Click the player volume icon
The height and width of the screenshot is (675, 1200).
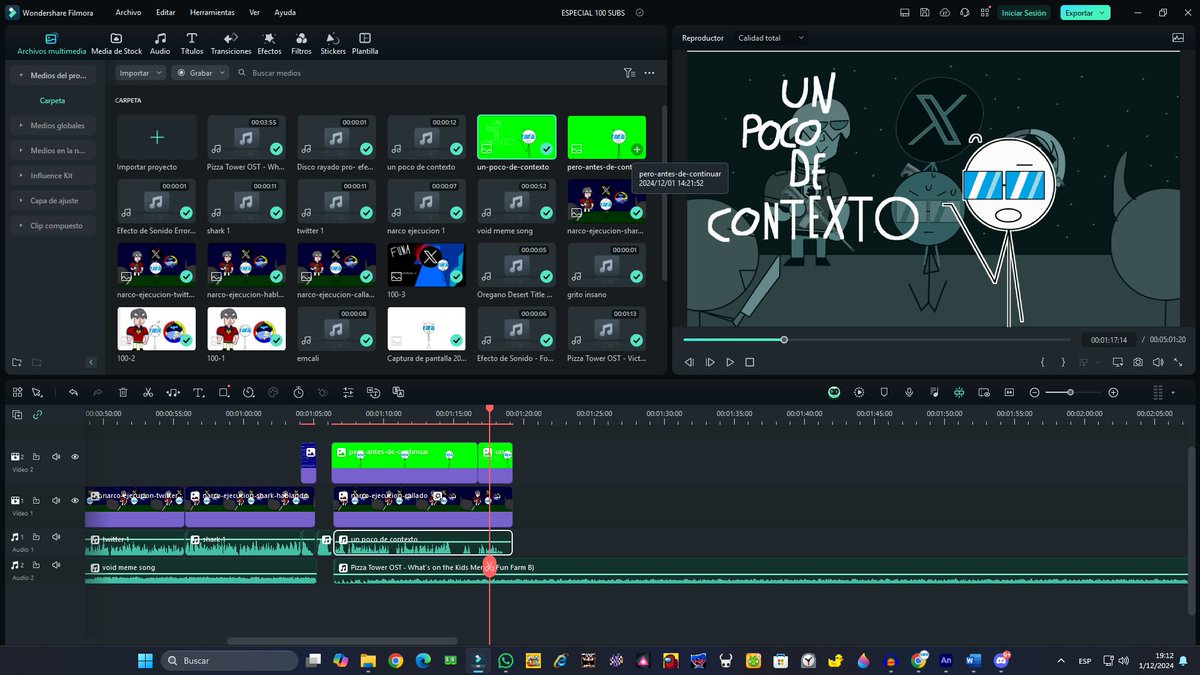click(x=1158, y=362)
